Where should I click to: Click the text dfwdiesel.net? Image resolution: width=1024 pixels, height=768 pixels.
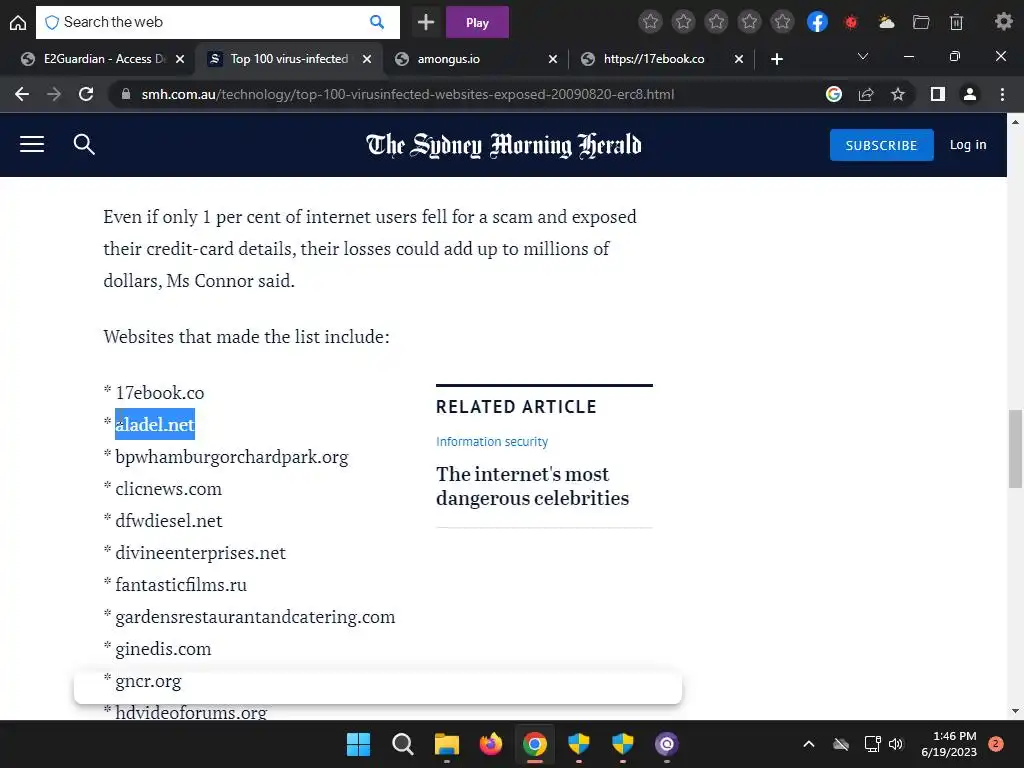tap(168, 520)
